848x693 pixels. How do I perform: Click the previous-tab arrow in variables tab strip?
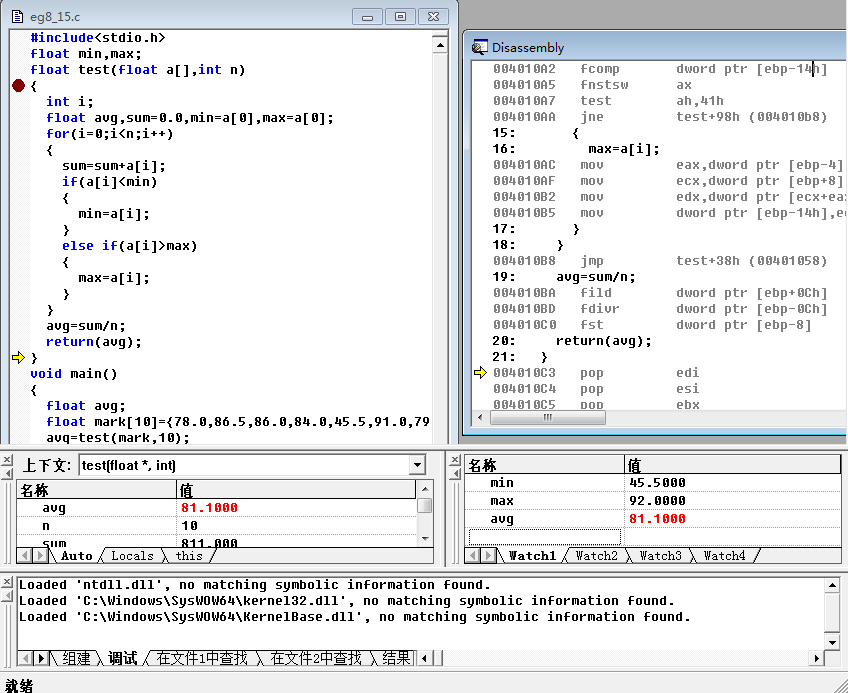pyautogui.click(x=25, y=556)
